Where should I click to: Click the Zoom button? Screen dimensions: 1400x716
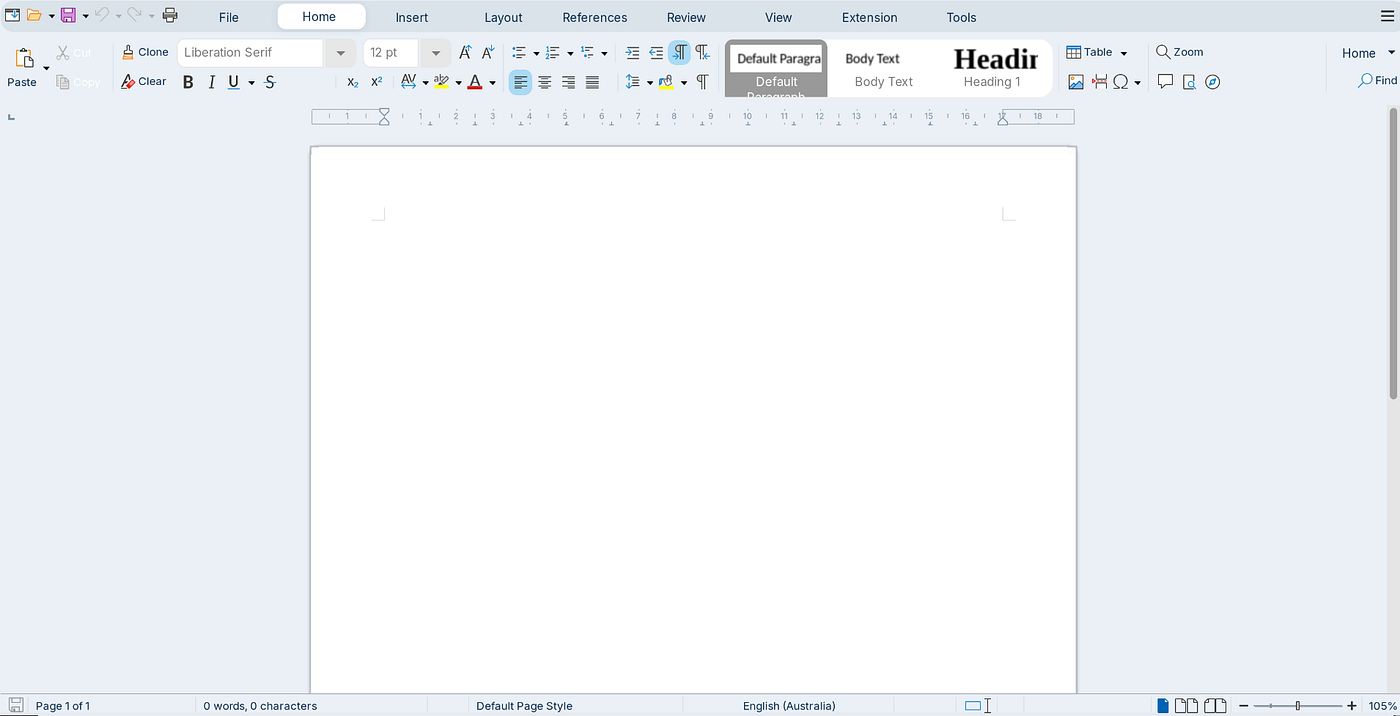tap(1180, 52)
